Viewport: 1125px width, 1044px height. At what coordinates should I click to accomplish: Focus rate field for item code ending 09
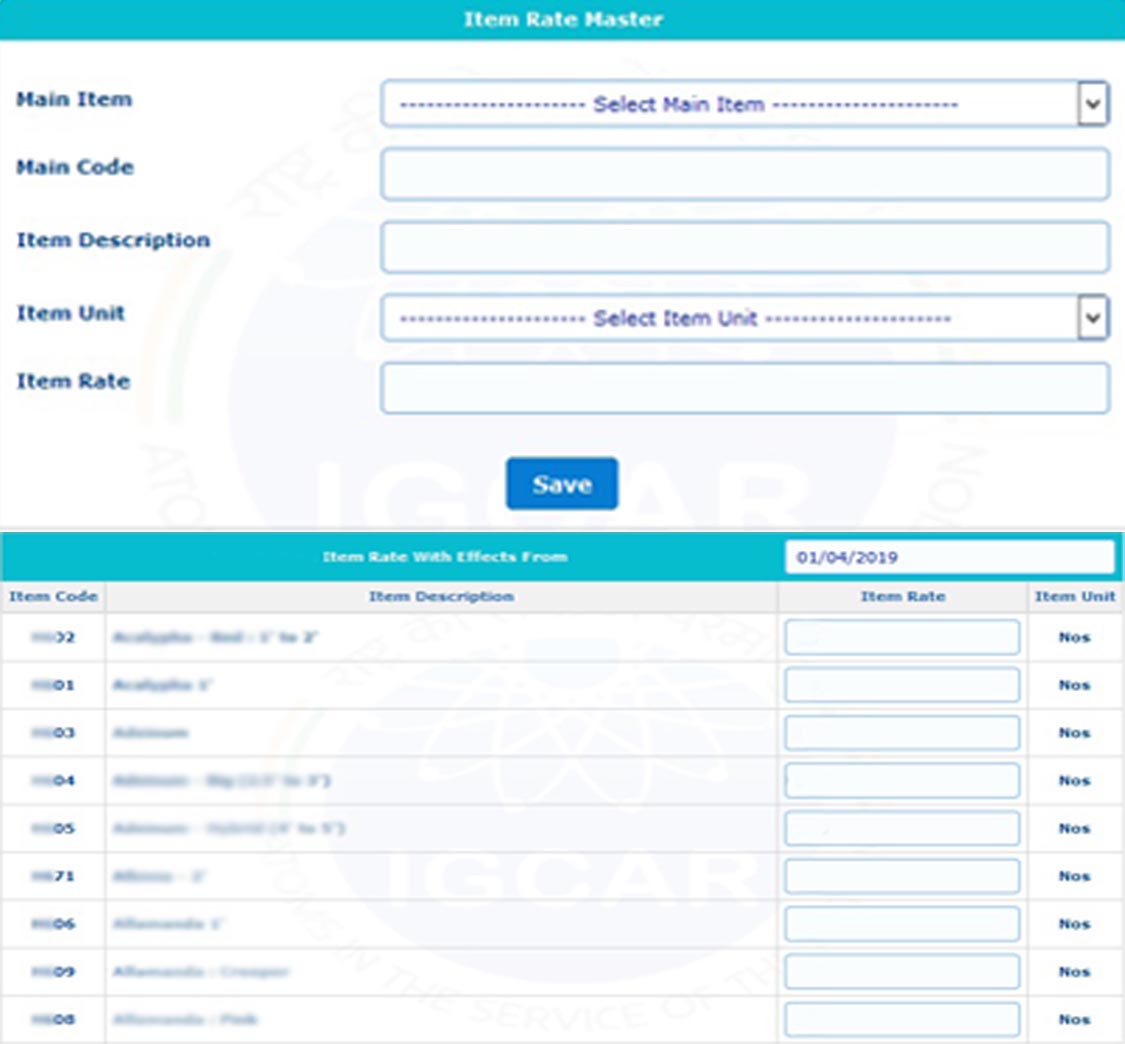[x=901, y=972]
